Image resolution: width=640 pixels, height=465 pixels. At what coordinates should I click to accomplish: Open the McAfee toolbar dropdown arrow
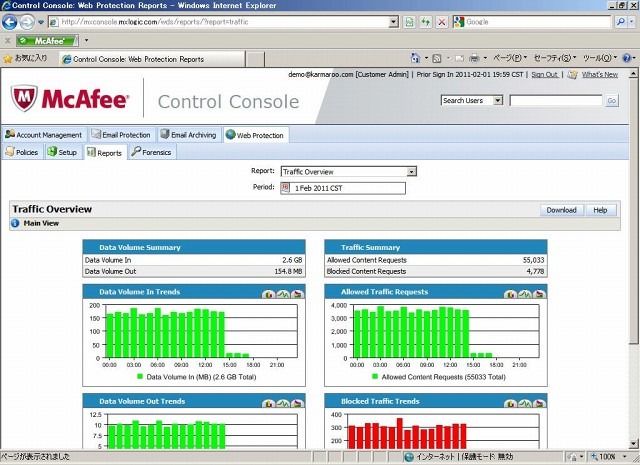coord(87,40)
